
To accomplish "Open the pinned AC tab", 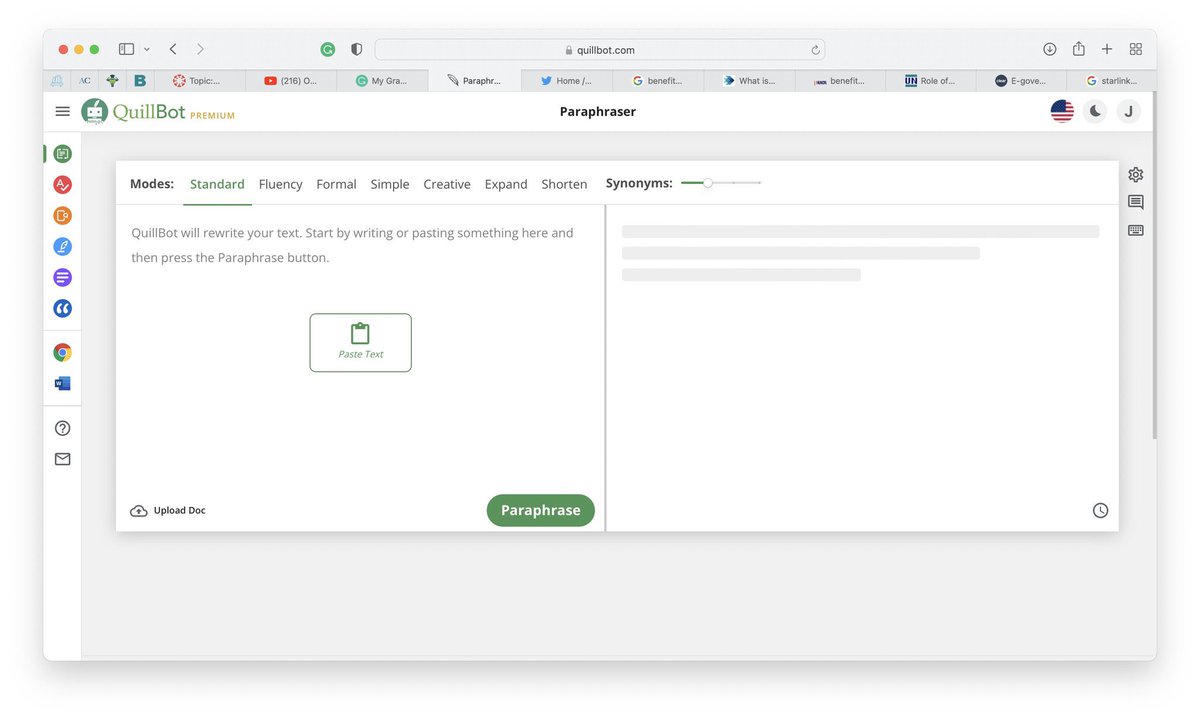I will 84,81.
